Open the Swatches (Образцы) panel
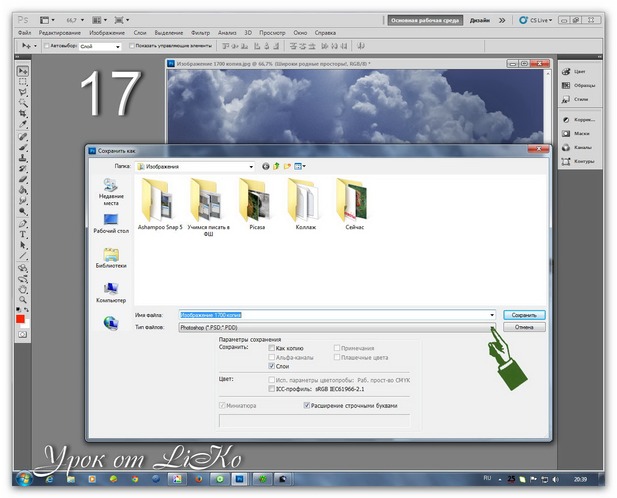The width and height of the screenshot is (617, 498). tap(578, 85)
